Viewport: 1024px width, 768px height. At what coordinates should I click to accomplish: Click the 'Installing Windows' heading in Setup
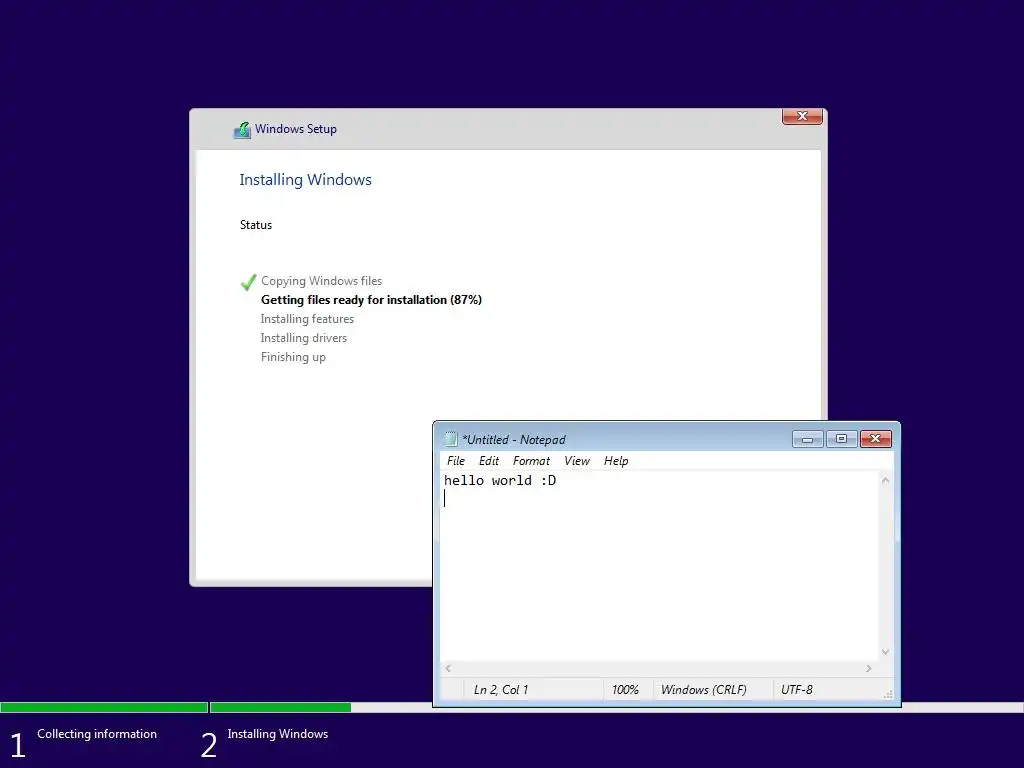(x=305, y=180)
